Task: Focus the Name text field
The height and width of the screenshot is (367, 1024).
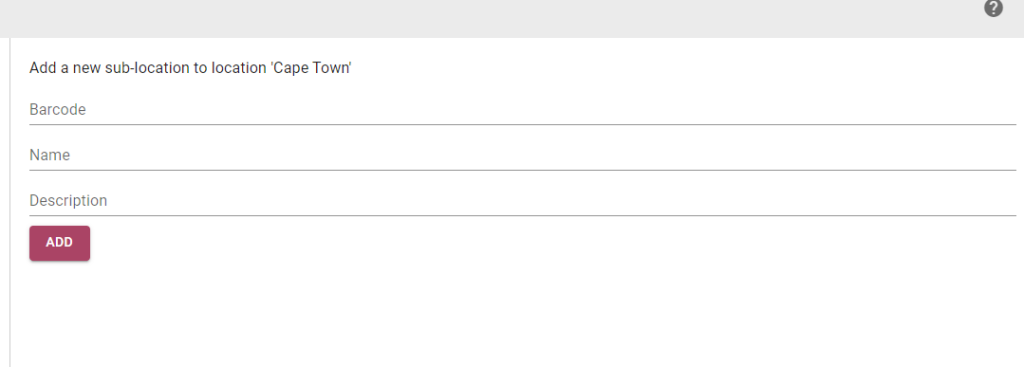Action: 522,155
